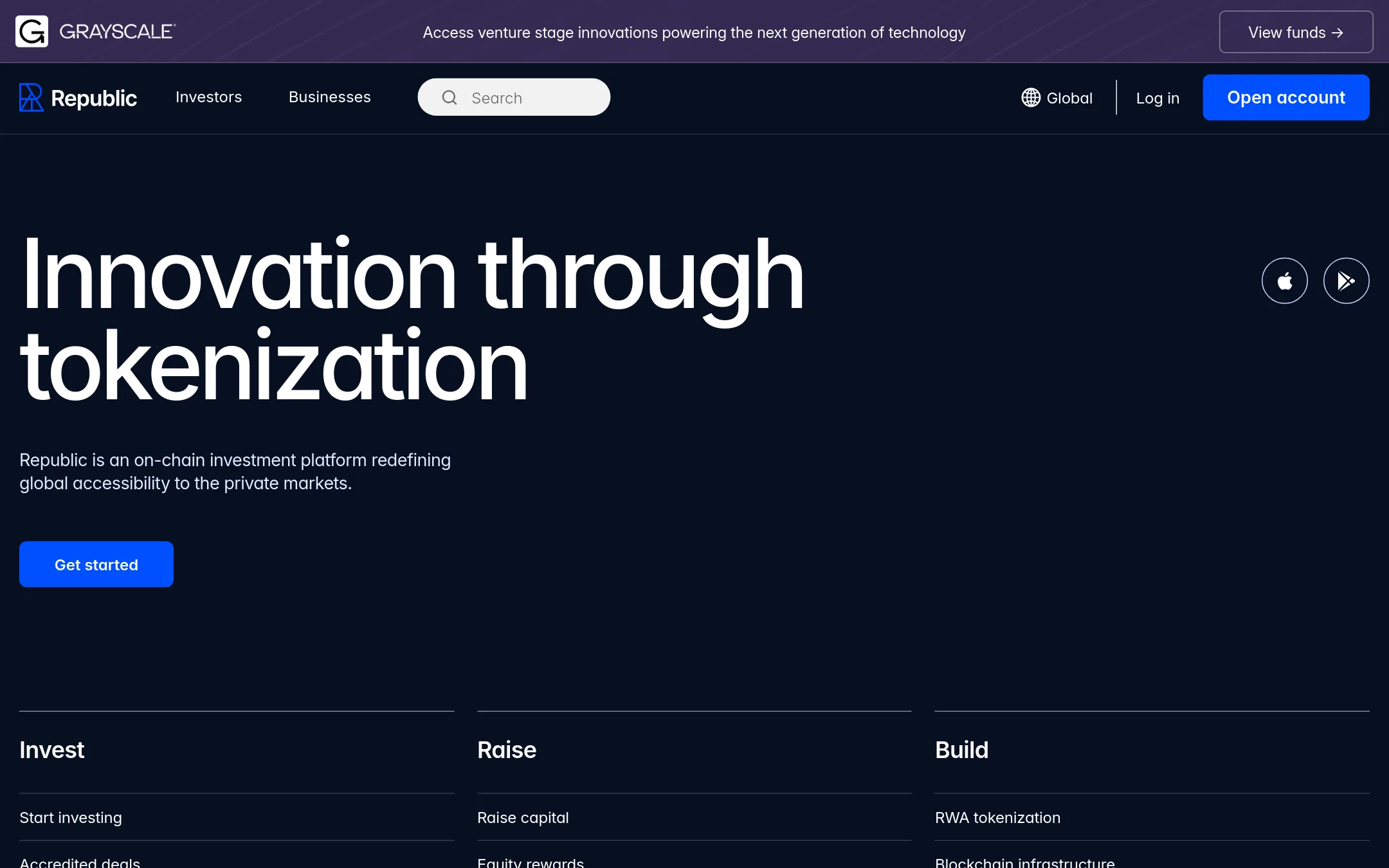
Task: Click the Build section heading
Action: click(961, 750)
